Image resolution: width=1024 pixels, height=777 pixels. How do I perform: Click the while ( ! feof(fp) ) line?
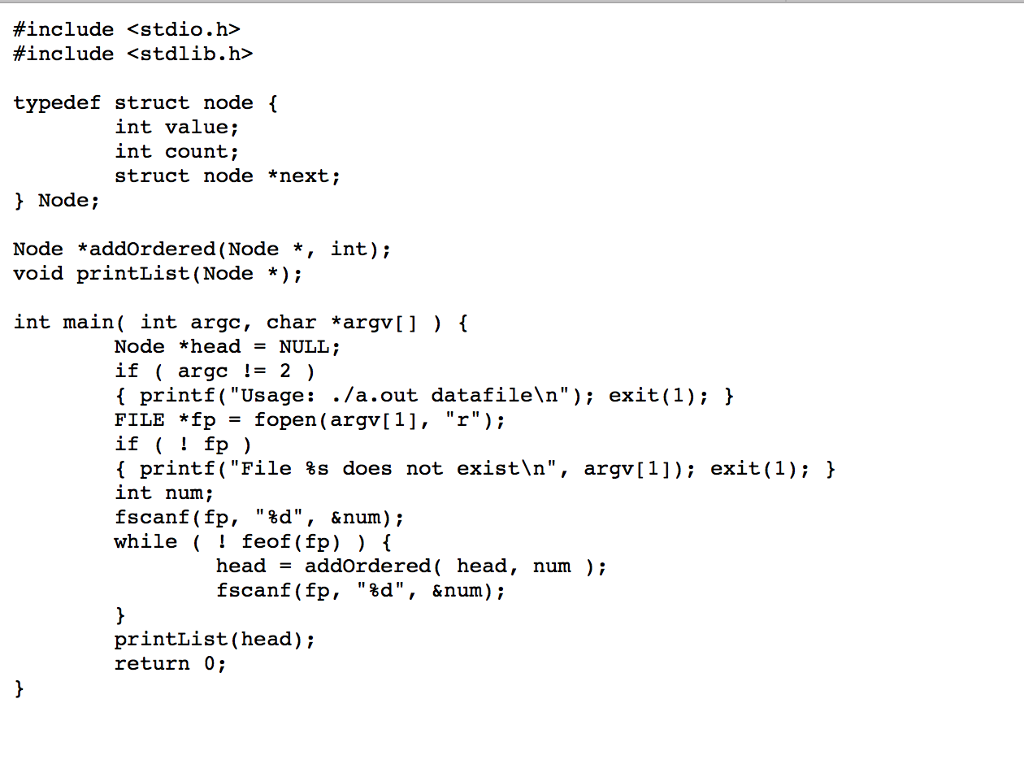tap(252, 542)
